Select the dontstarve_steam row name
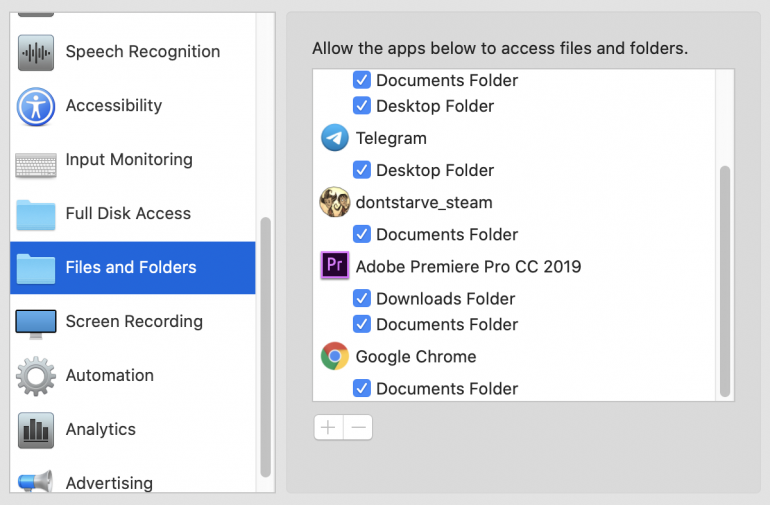 click(x=424, y=202)
